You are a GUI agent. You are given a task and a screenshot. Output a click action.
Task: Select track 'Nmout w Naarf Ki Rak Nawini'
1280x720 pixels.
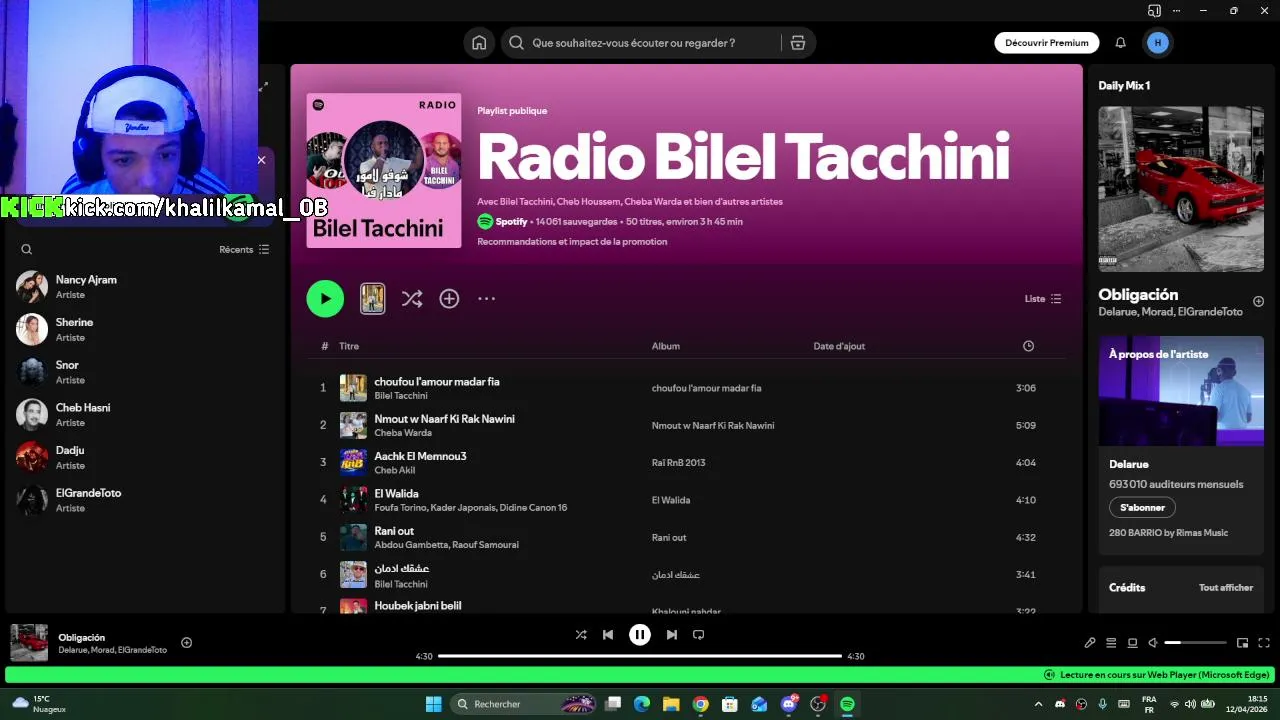pos(444,419)
